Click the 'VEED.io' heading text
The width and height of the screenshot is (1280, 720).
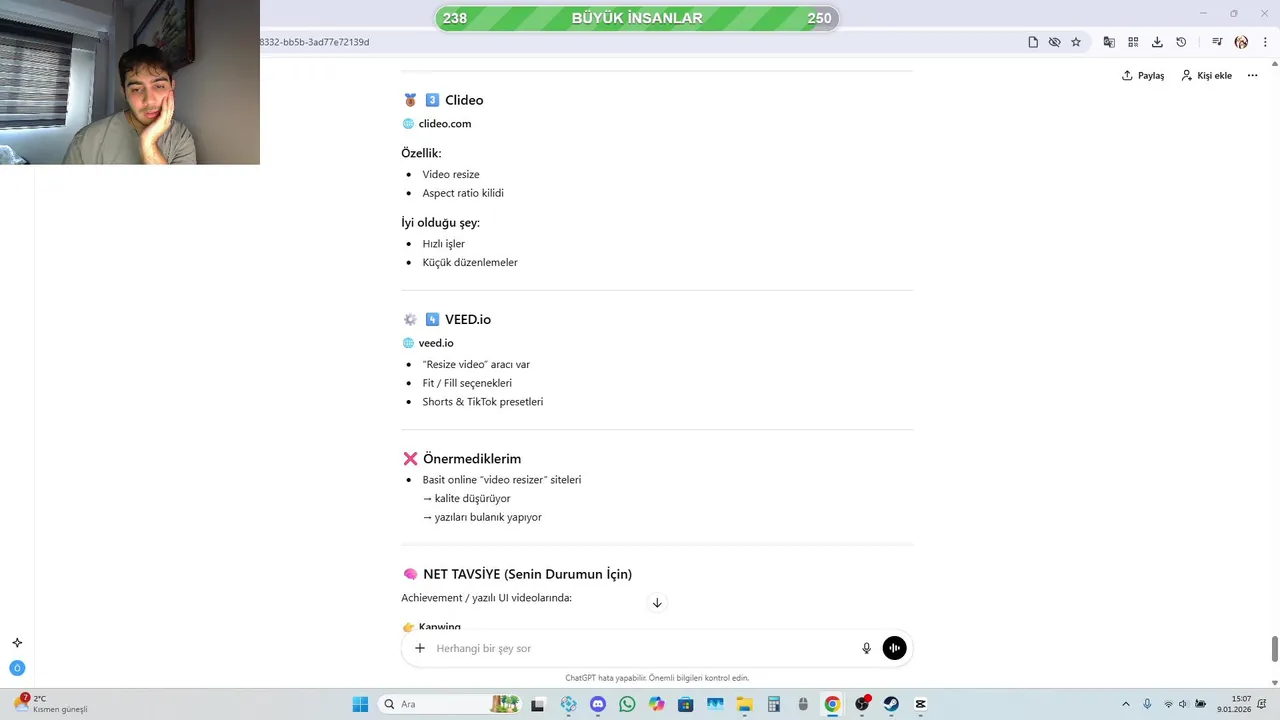click(468, 319)
